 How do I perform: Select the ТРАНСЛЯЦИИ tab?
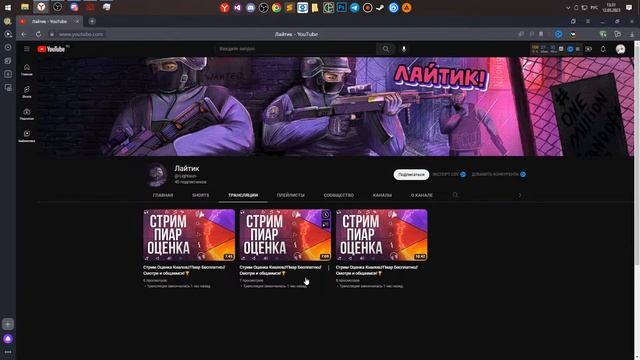click(243, 195)
